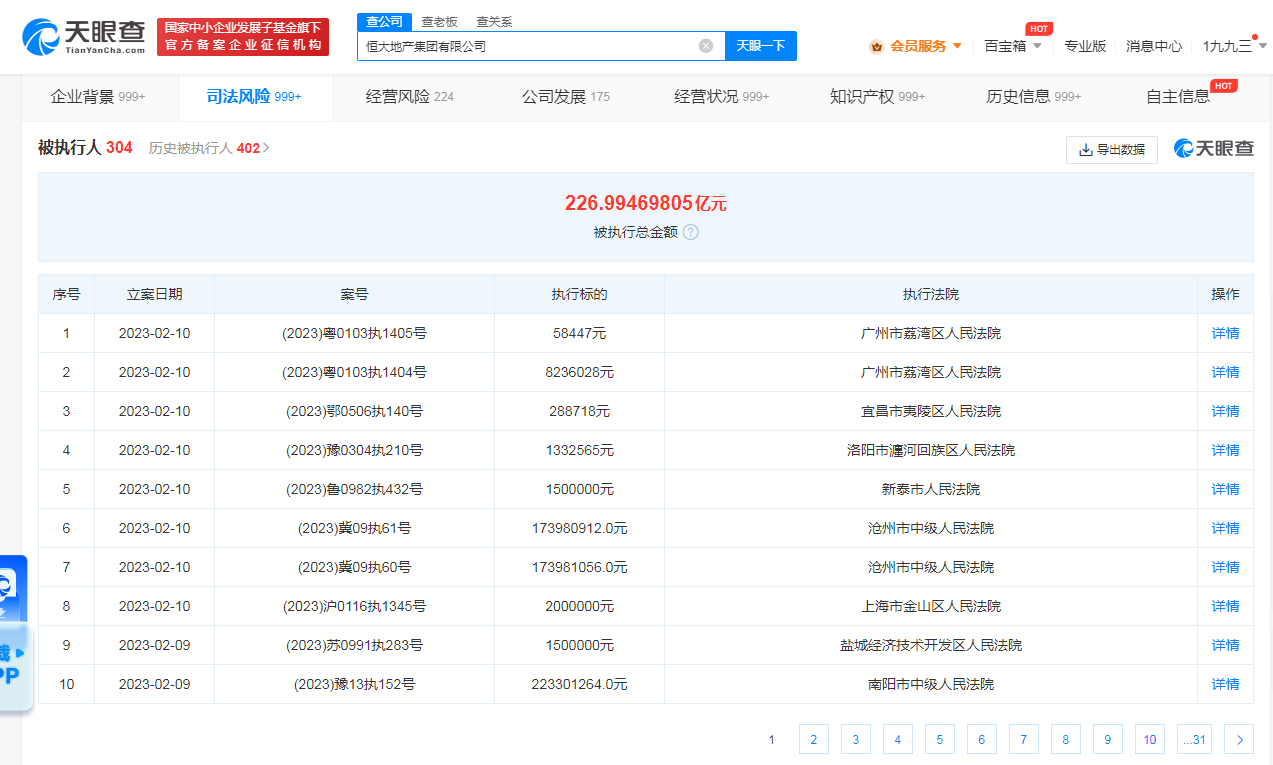Open the 自主信息 tab
The height and width of the screenshot is (765, 1273).
click(x=1178, y=97)
